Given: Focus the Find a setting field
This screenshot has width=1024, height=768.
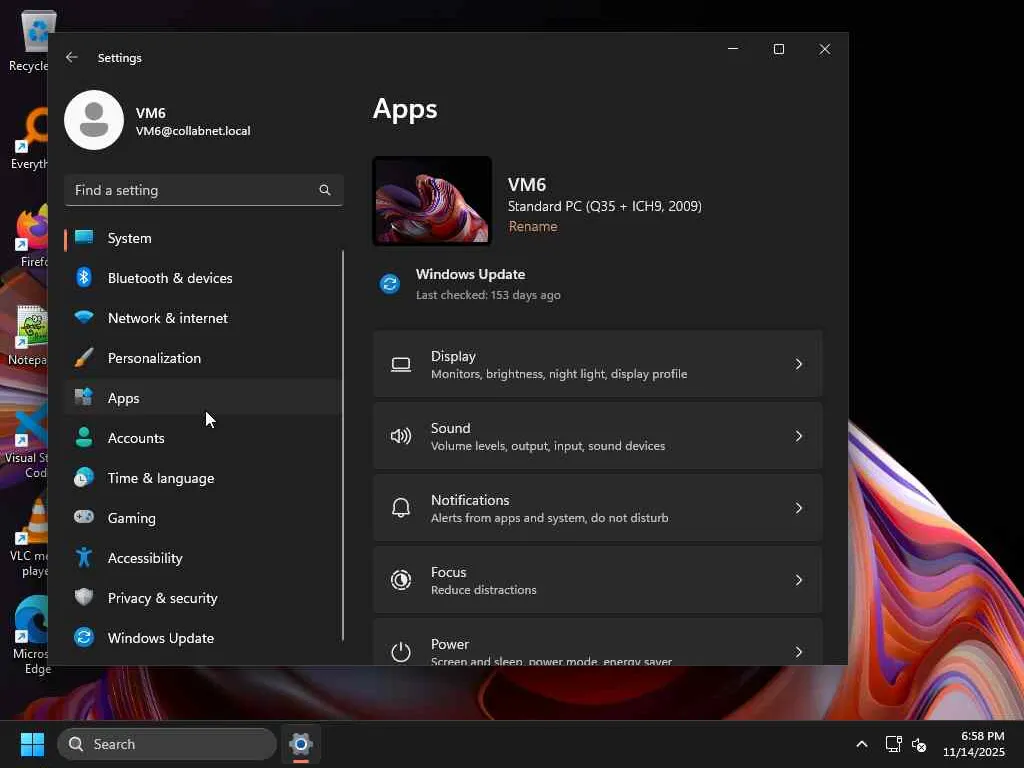Looking at the screenshot, I should [x=190, y=190].
